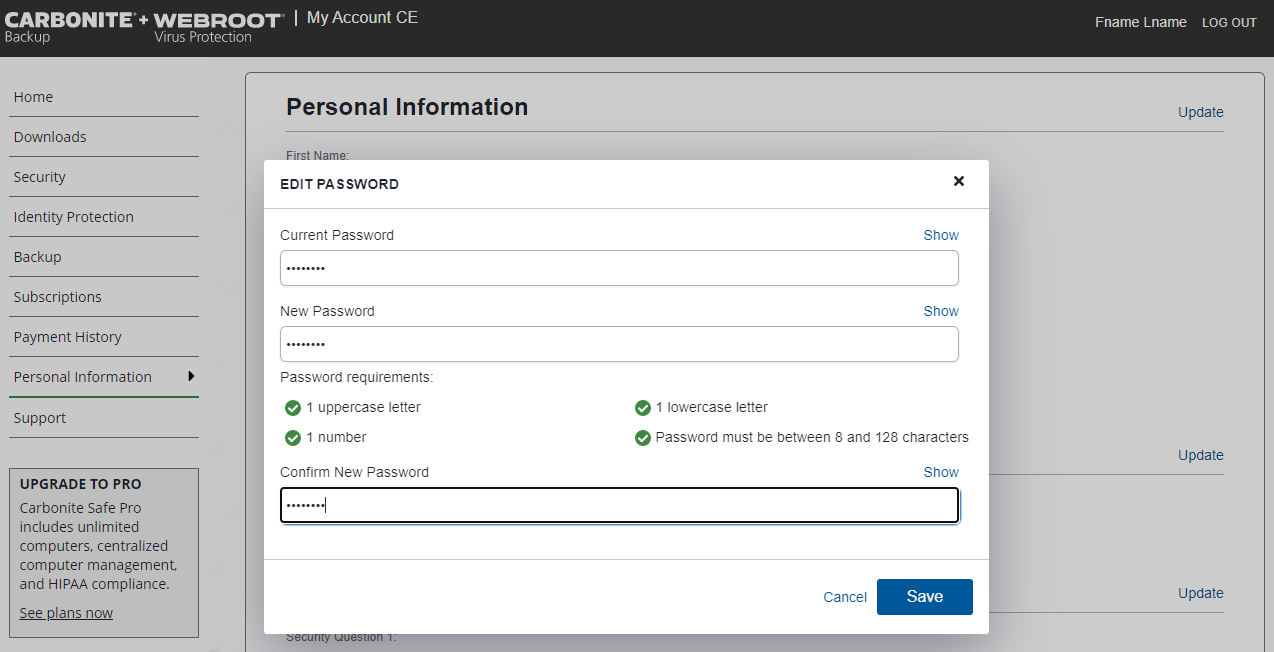Image resolution: width=1274 pixels, height=652 pixels.
Task: Close the Edit Password dialog with X
Action: (x=958, y=181)
